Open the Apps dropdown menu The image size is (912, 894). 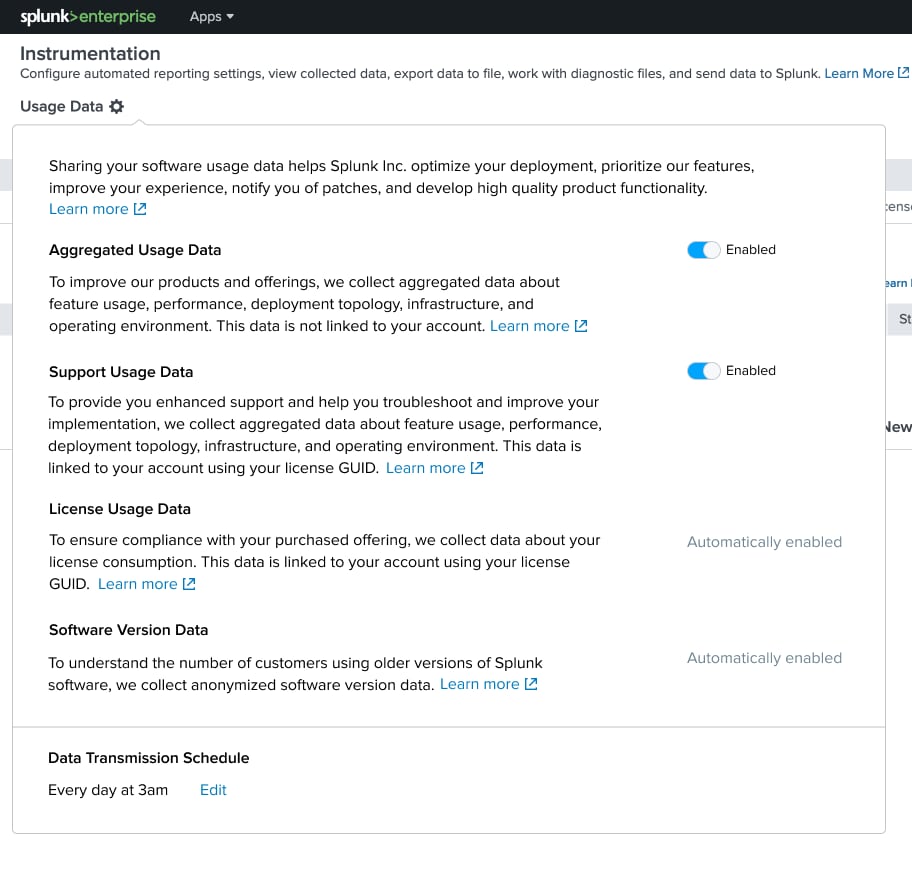coord(212,17)
